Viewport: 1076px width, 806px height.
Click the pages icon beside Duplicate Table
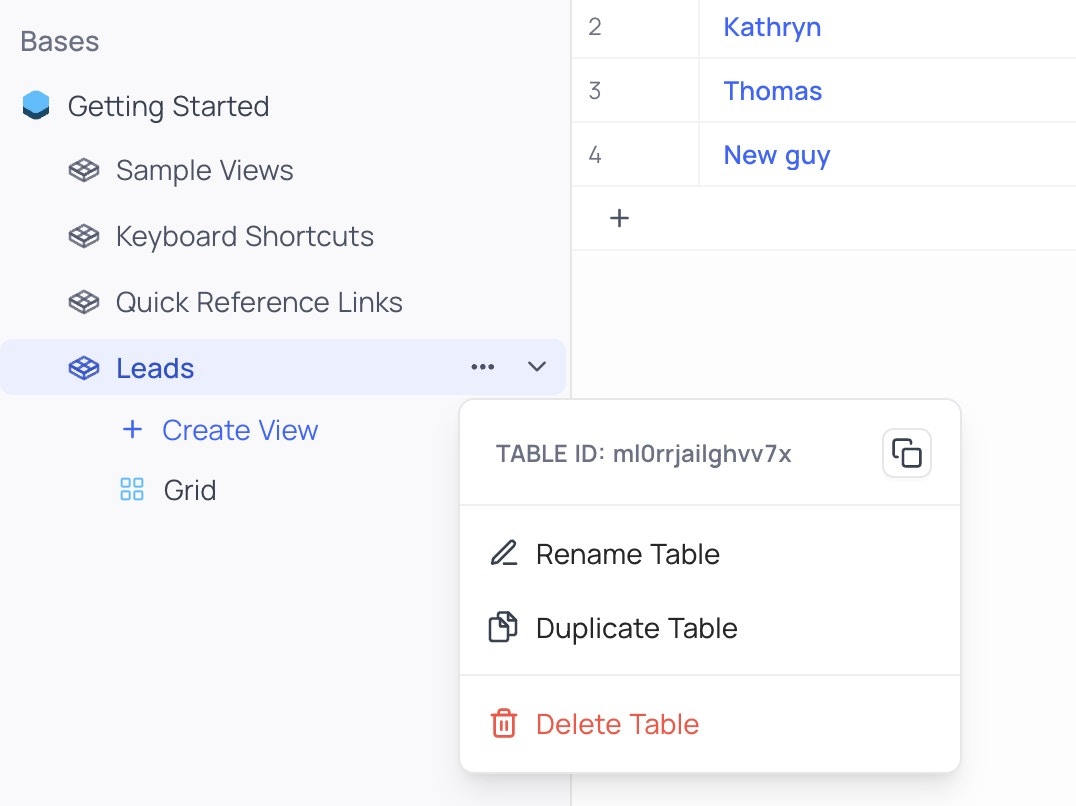(x=505, y=627)
